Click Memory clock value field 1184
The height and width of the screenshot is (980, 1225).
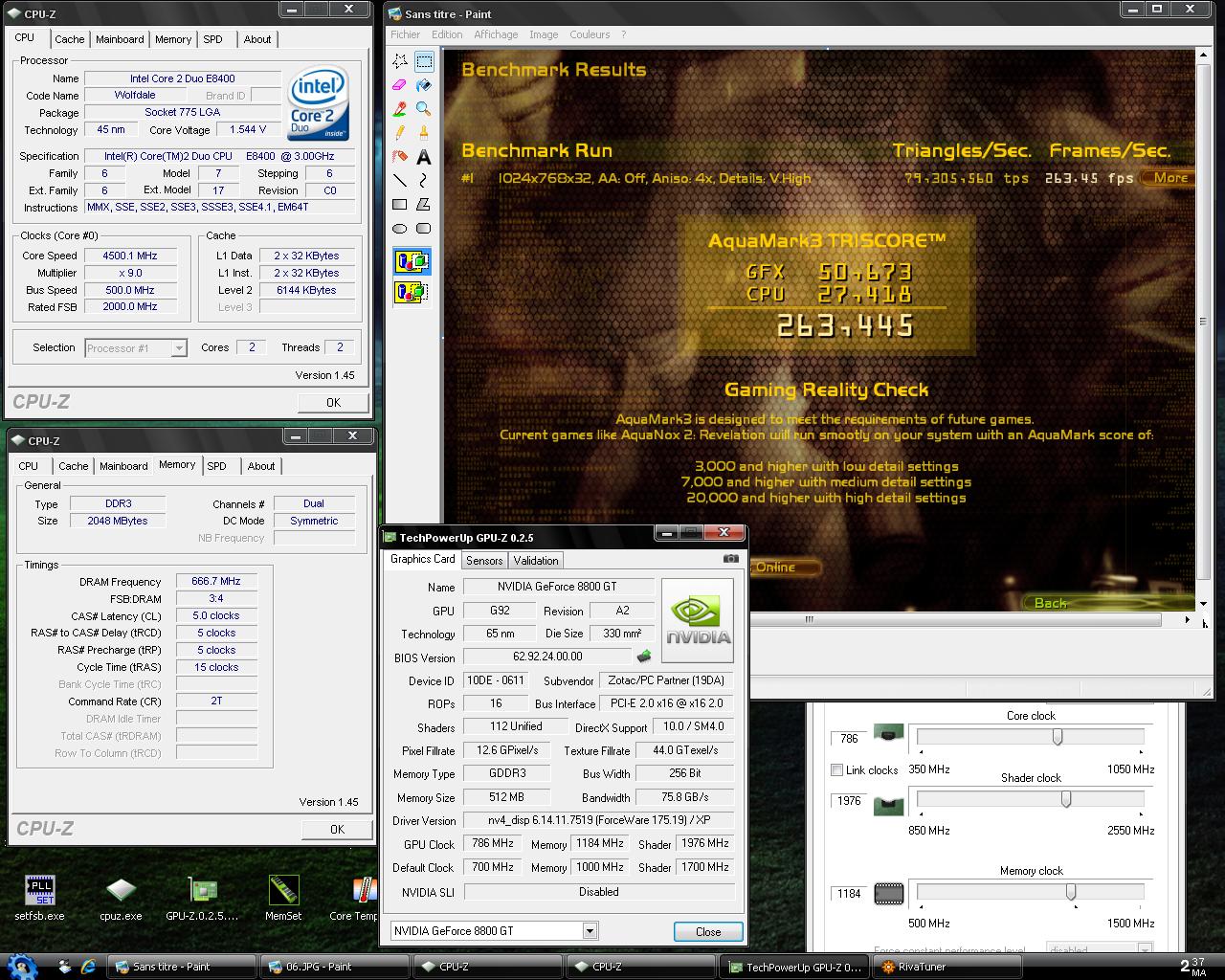point(850,894)
